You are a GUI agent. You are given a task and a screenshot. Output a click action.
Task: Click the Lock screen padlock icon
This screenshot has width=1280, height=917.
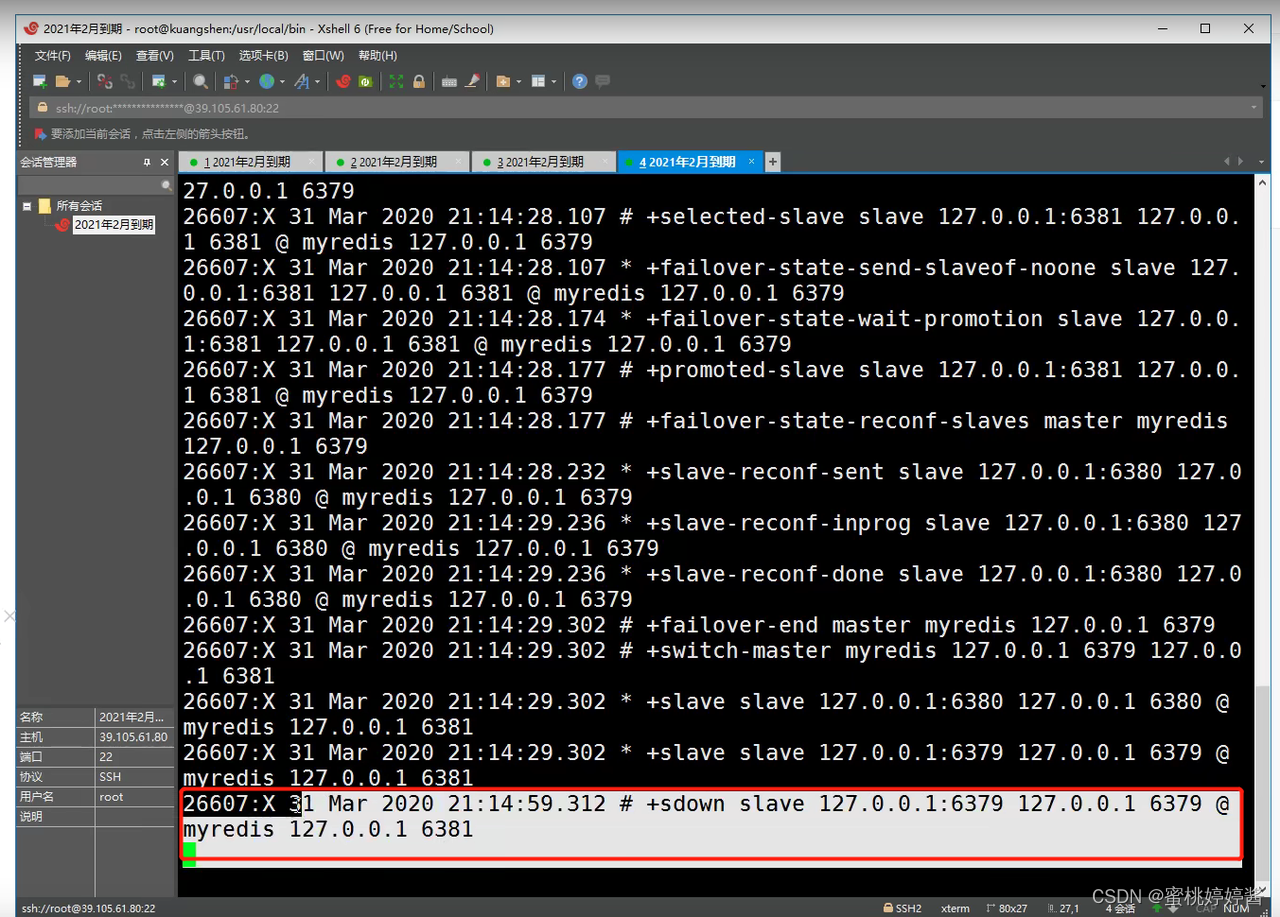(419, 82)
